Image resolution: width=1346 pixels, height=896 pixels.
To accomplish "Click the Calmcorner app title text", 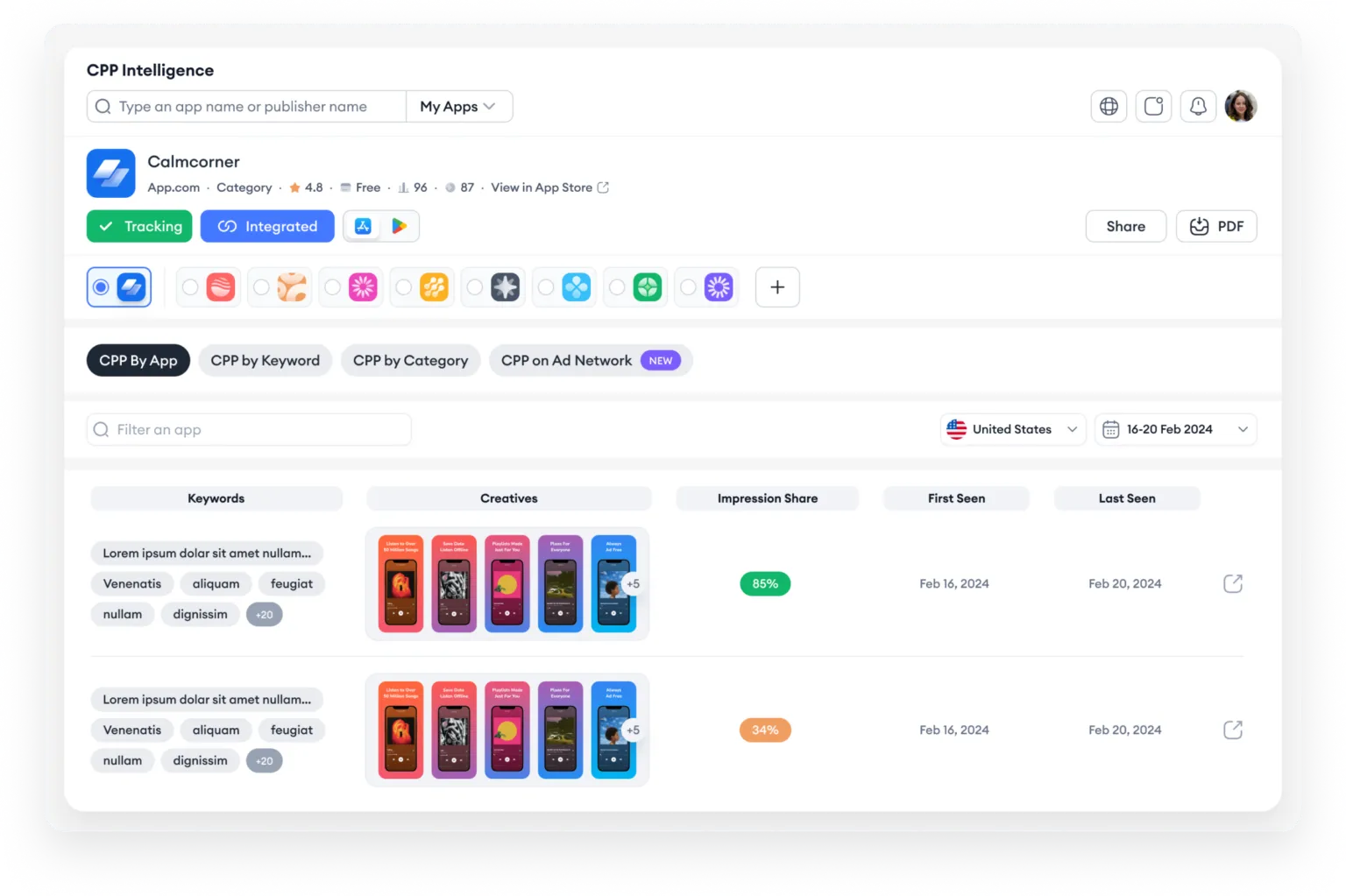I will [x=194, y=162].
